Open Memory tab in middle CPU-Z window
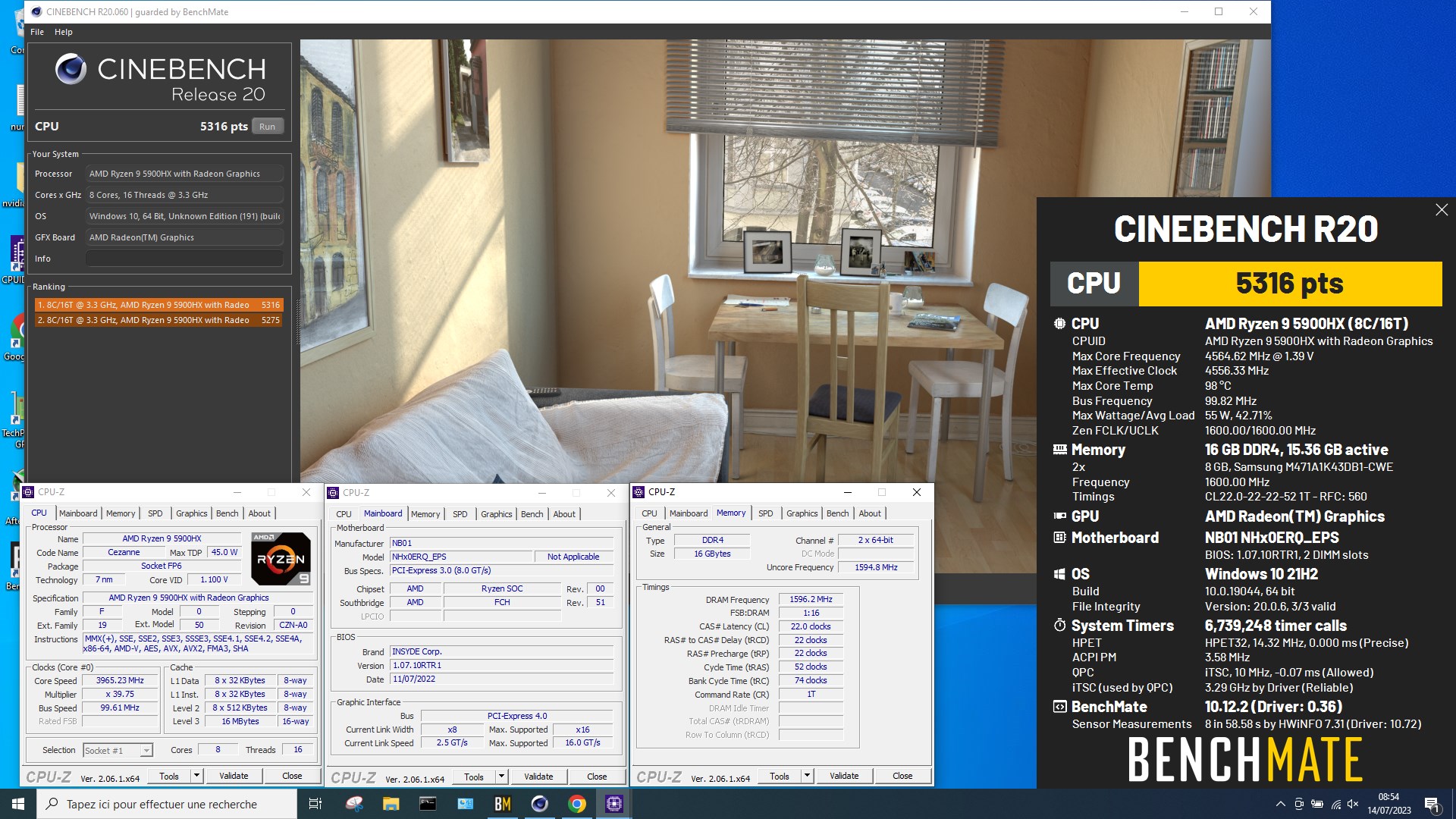 (425, 514)
